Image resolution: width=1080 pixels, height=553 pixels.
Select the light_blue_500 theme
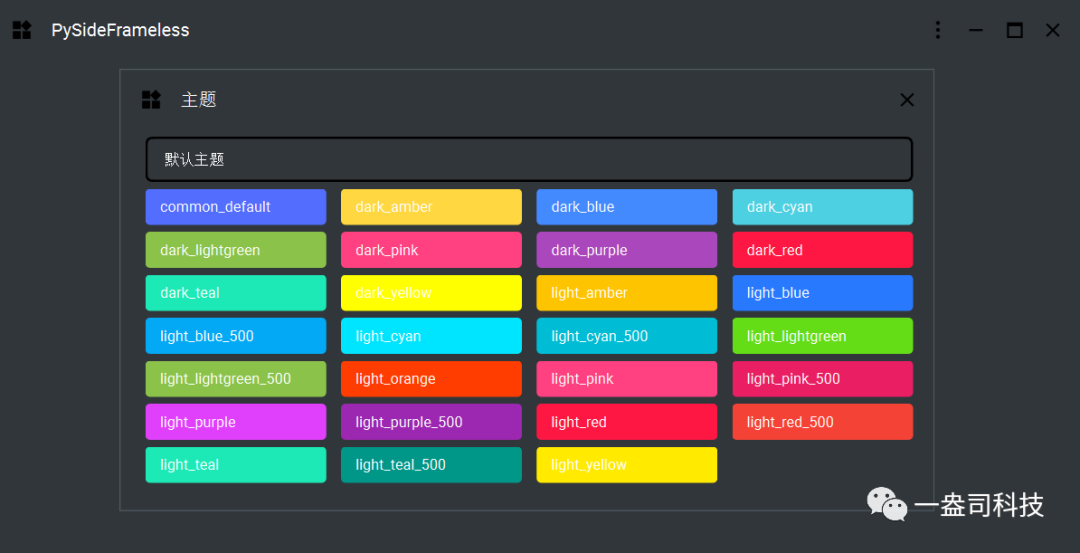(x=236, y=336)
